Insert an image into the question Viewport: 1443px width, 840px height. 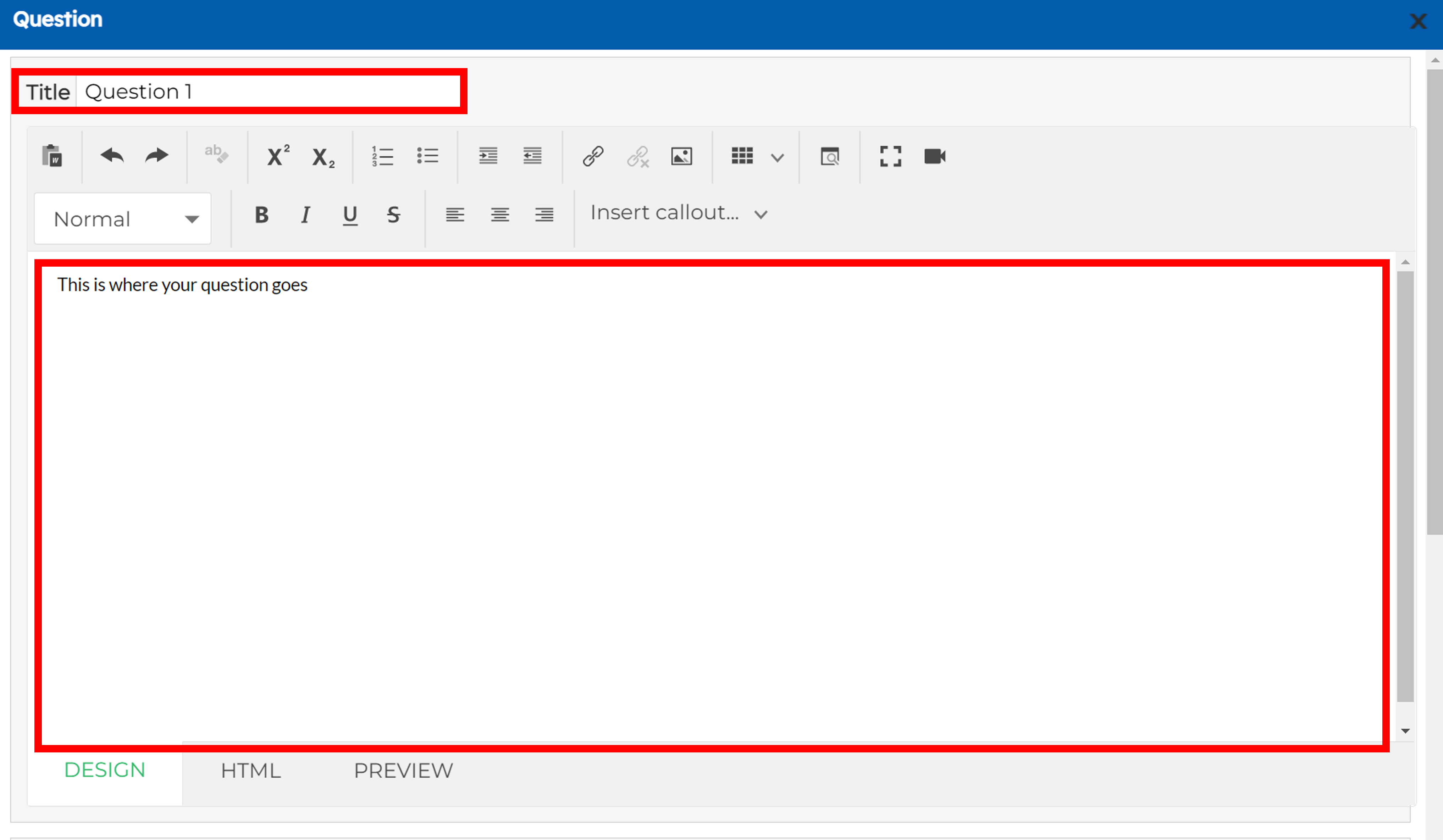[x=681, y=156]
